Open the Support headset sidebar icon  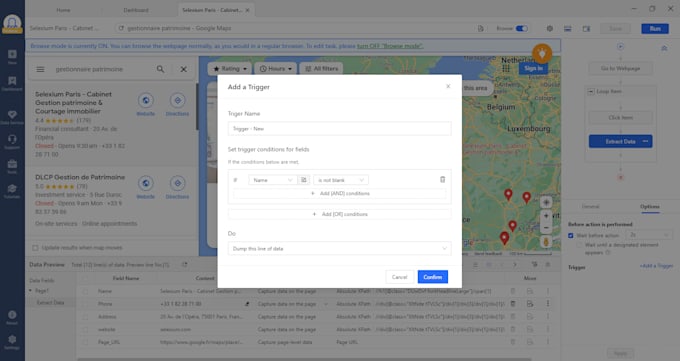pos(12,141)
